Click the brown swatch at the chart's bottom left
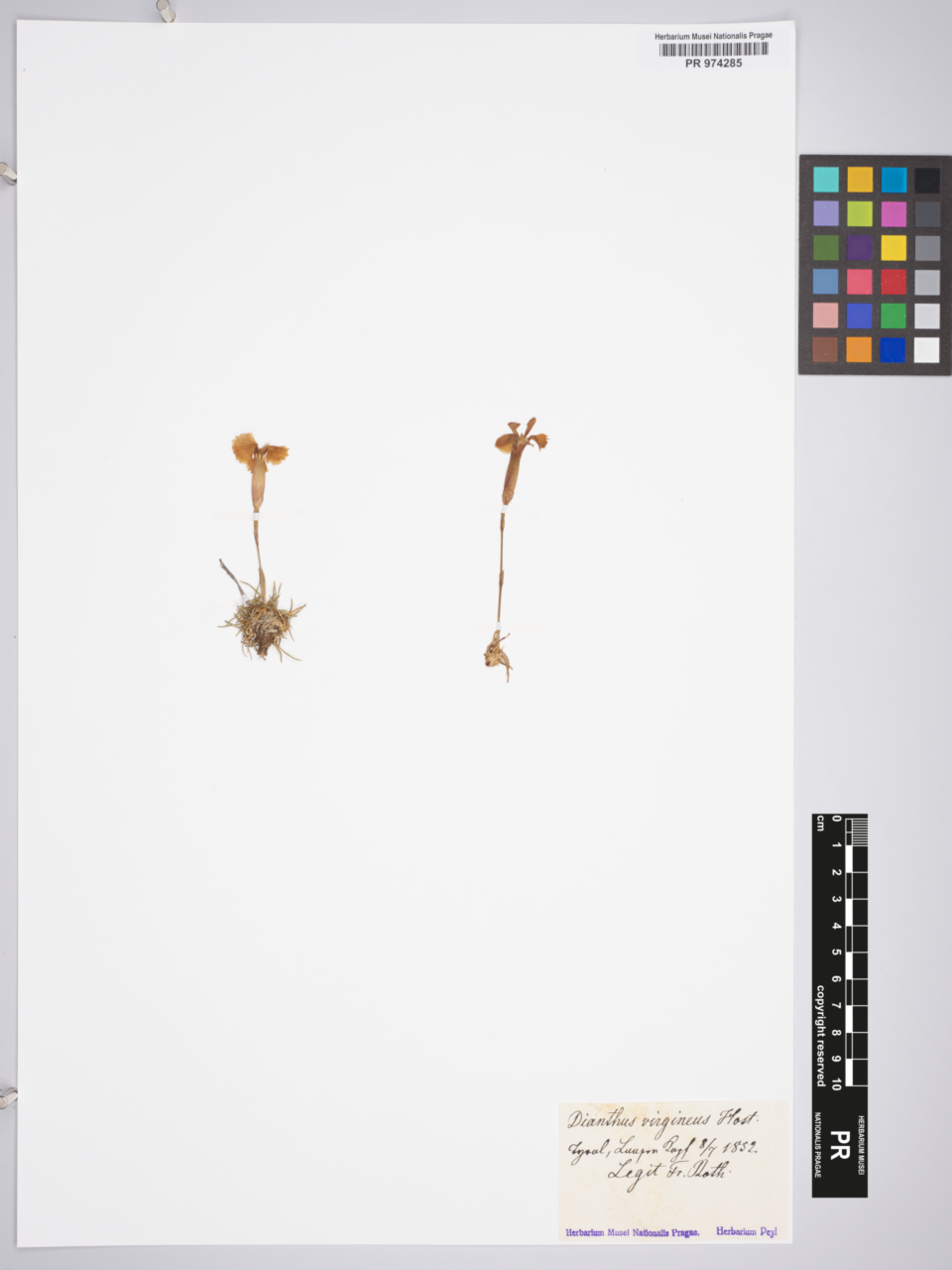952x1270 pixels. (826, 349)
